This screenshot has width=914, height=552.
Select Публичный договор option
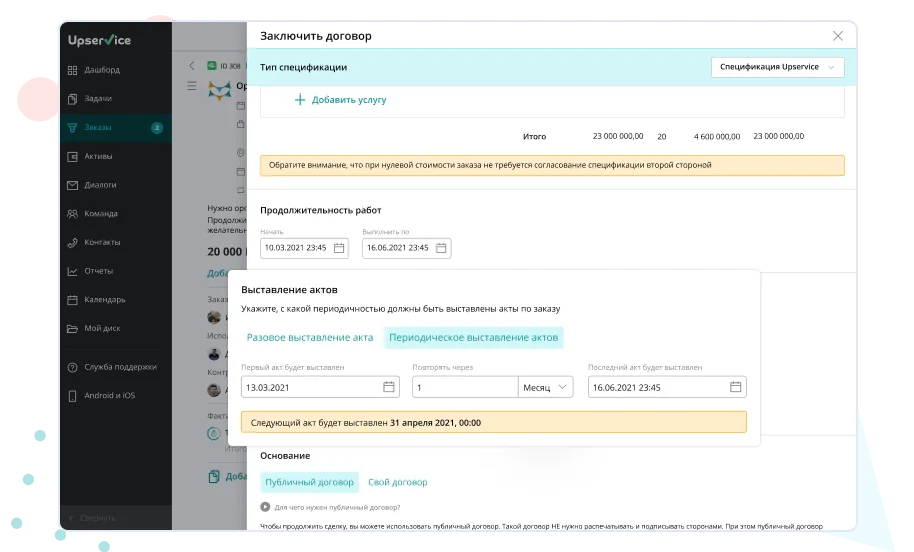[310, 482]
